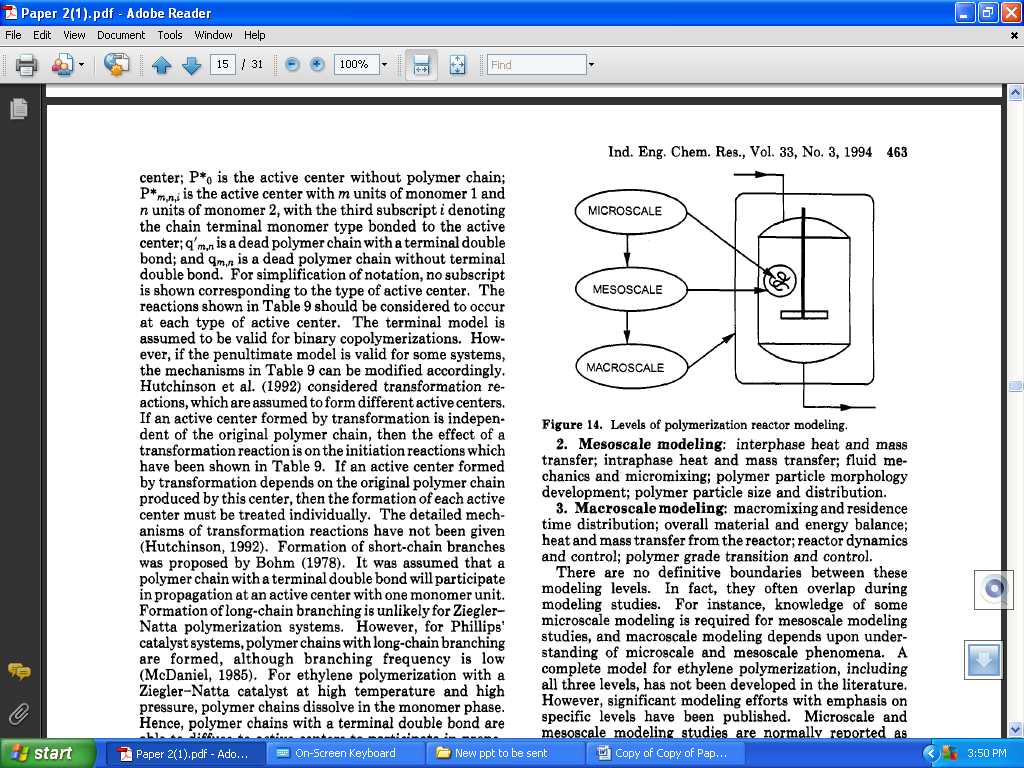Toggle the fit one full page view
Viewport: 1024px width, 768px height.
click(x=457, y=65)
